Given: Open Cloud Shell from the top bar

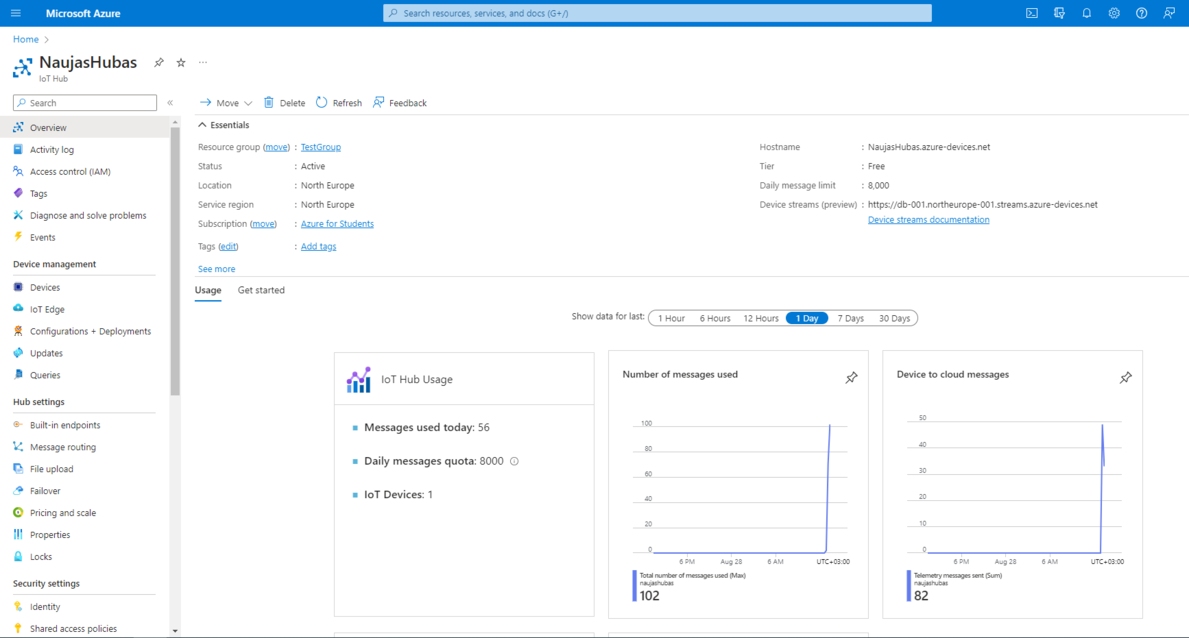Looking at the screenshot, I should click(x=1031, y=13).
